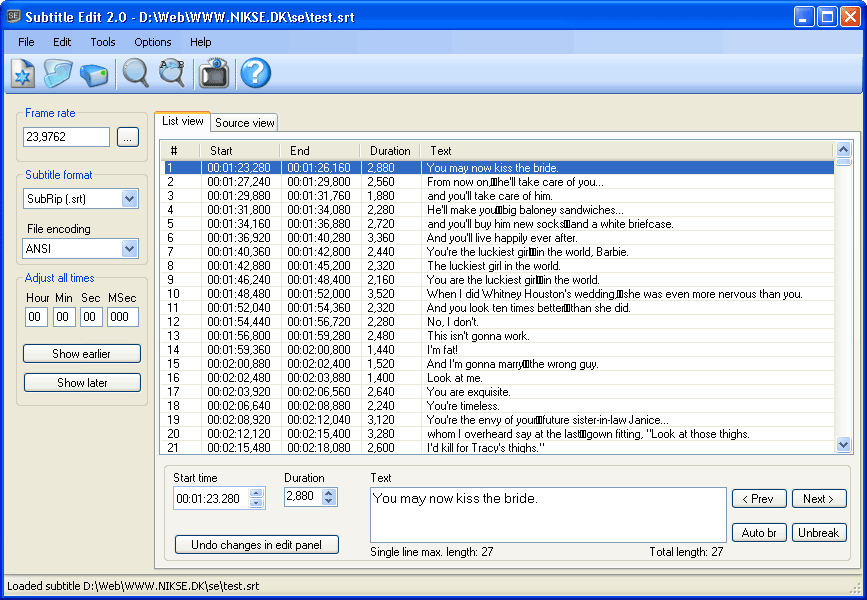Select row "Look at me."
Image resolution: width=867 pixels, height=600 pixels.
point(499,378)
